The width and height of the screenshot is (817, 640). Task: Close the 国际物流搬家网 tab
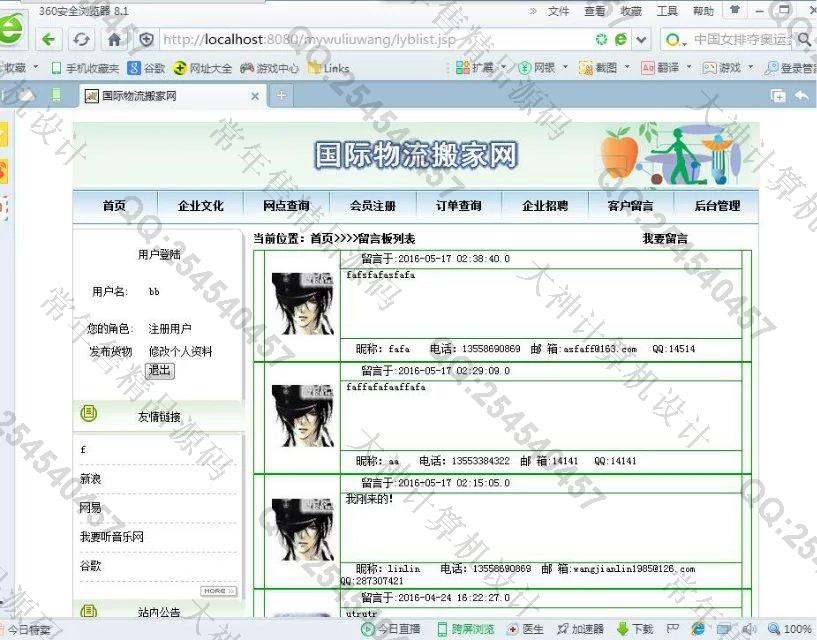tap(255, 96)
